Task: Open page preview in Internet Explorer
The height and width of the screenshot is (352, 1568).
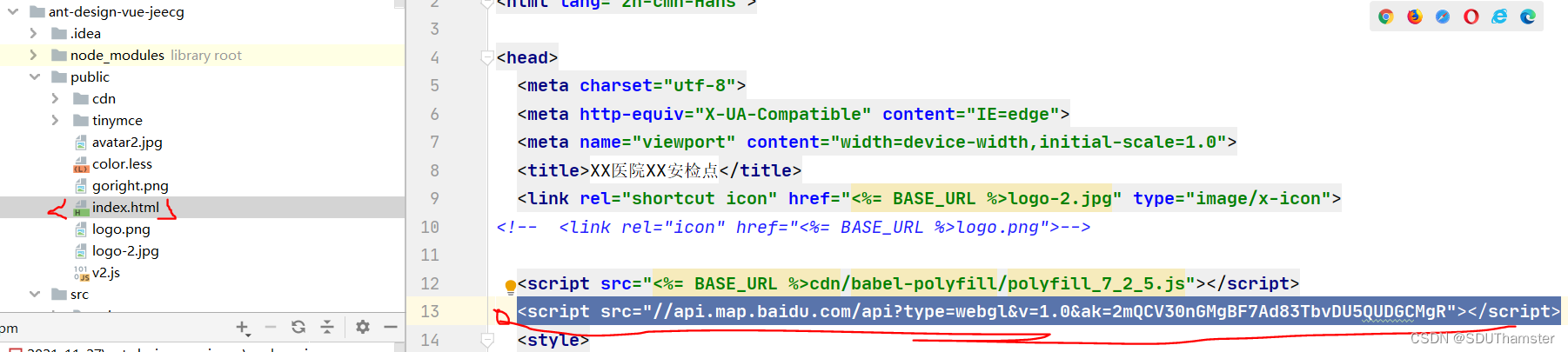Action: click(1499, 17)
